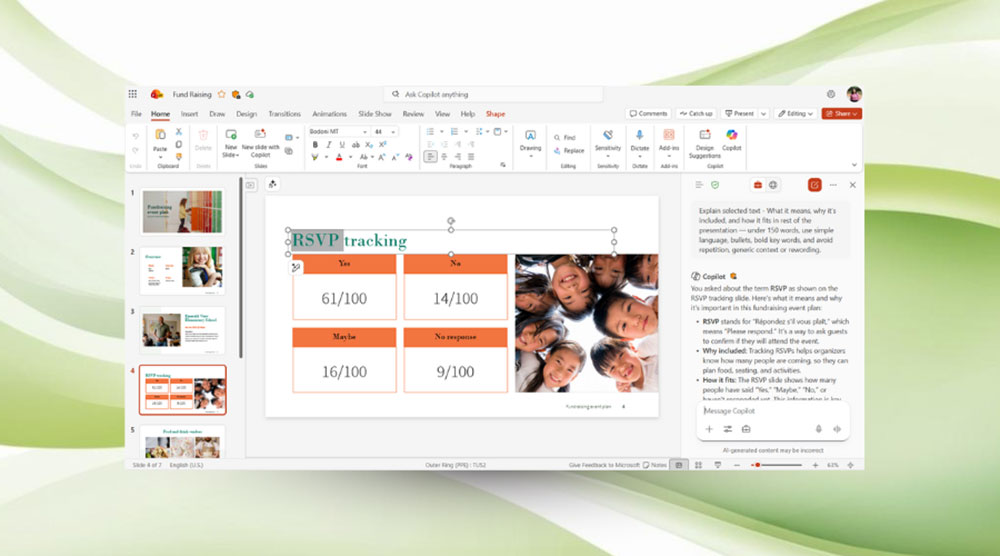Cut the selection with the scissors icon
Image resolution: width=1000 pixels, height=556 pixels.
click(x=179, y=131)
